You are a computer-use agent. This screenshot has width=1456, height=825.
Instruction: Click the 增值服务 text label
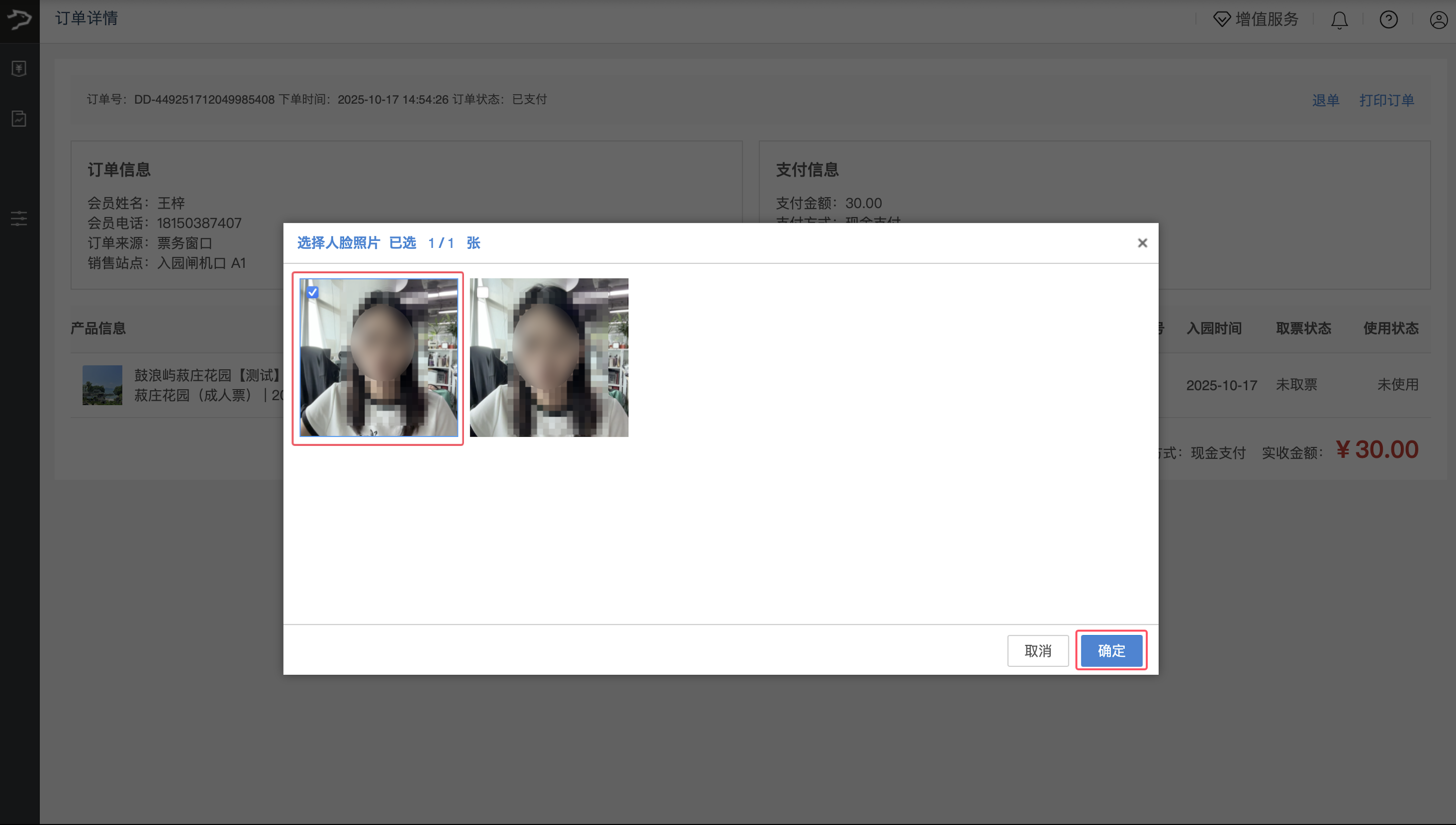point(1266,20)
